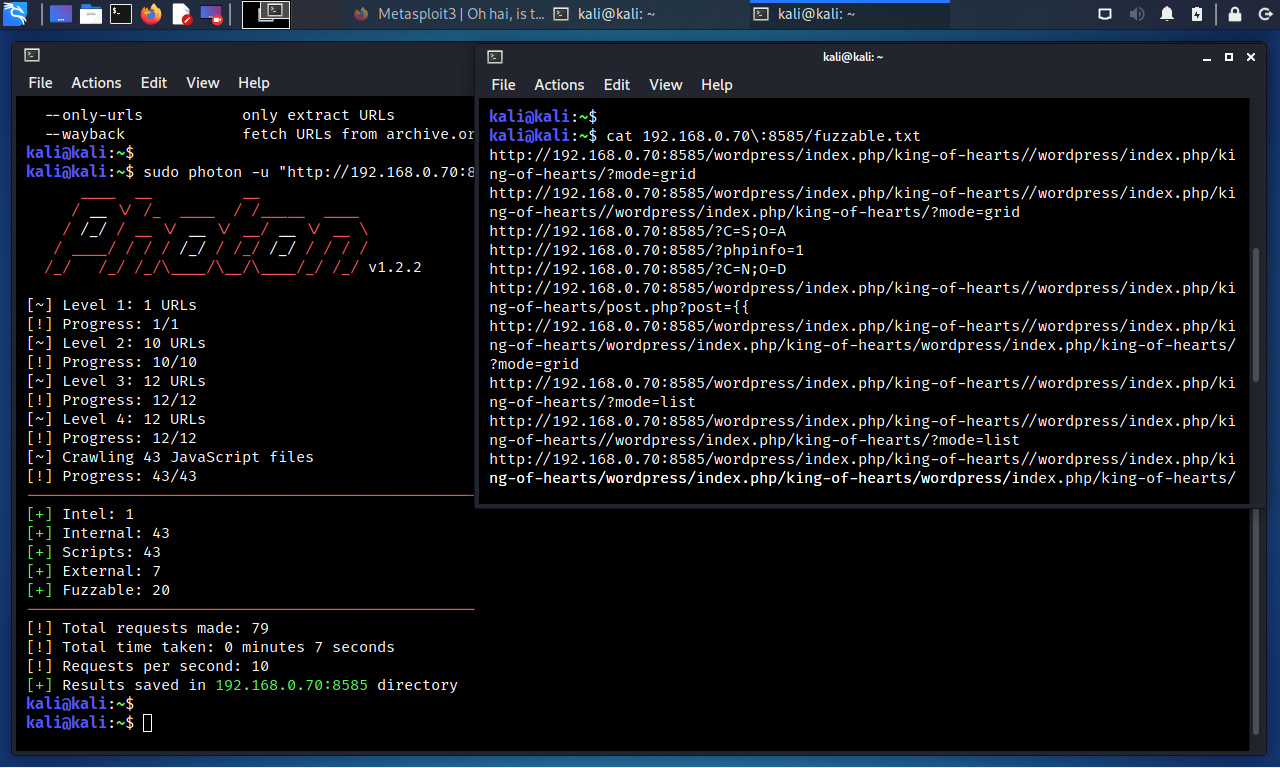Open the Kali applications menu

[15, 14]
